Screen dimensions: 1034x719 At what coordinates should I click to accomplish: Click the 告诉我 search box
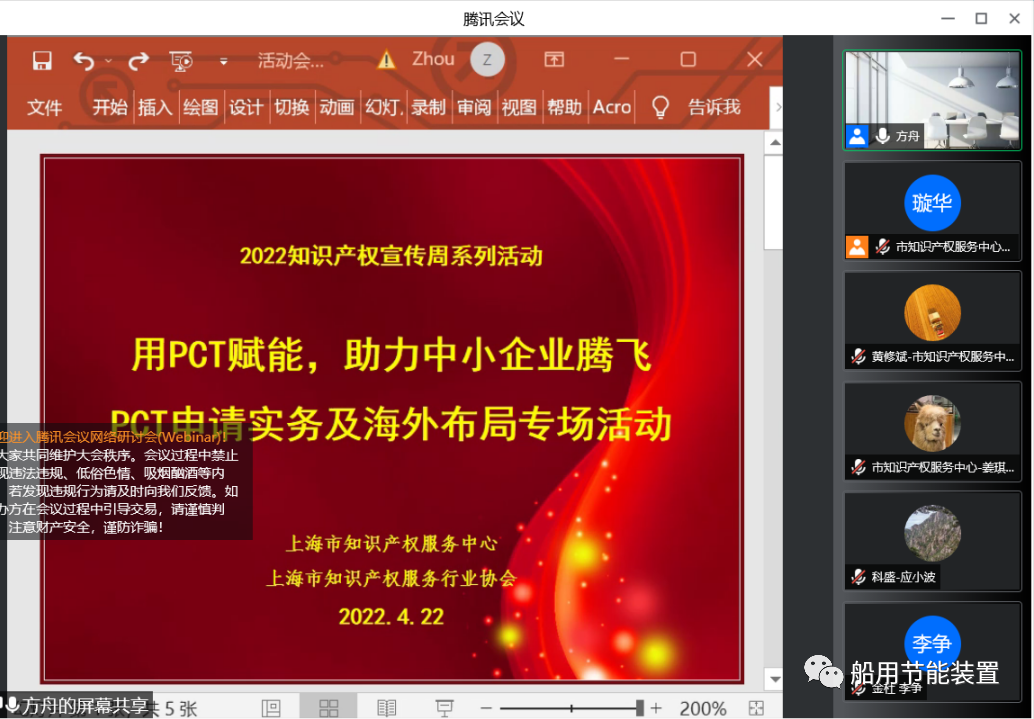click(714, 107)
